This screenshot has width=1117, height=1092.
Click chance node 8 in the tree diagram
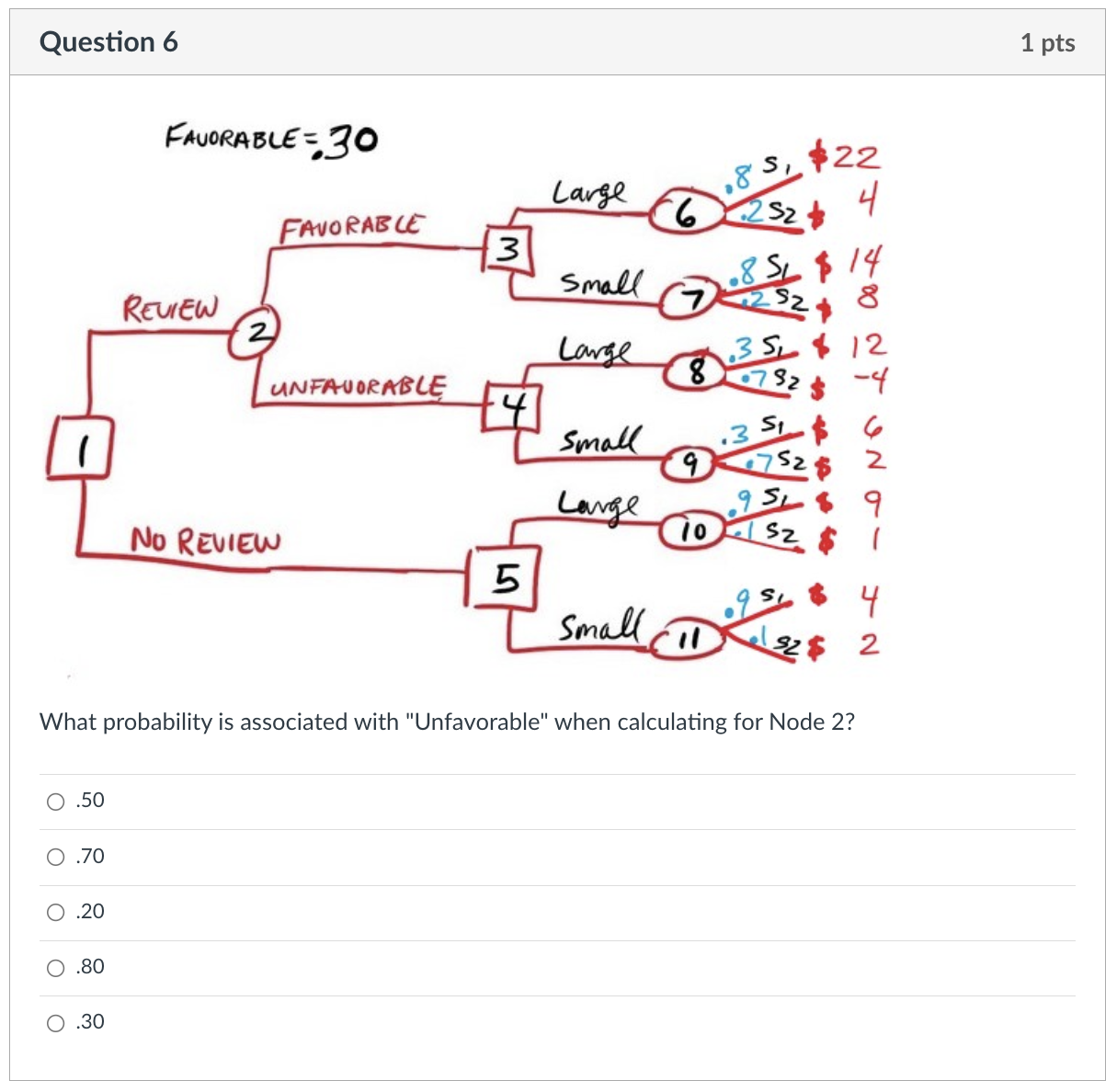(x=696, y=370)
